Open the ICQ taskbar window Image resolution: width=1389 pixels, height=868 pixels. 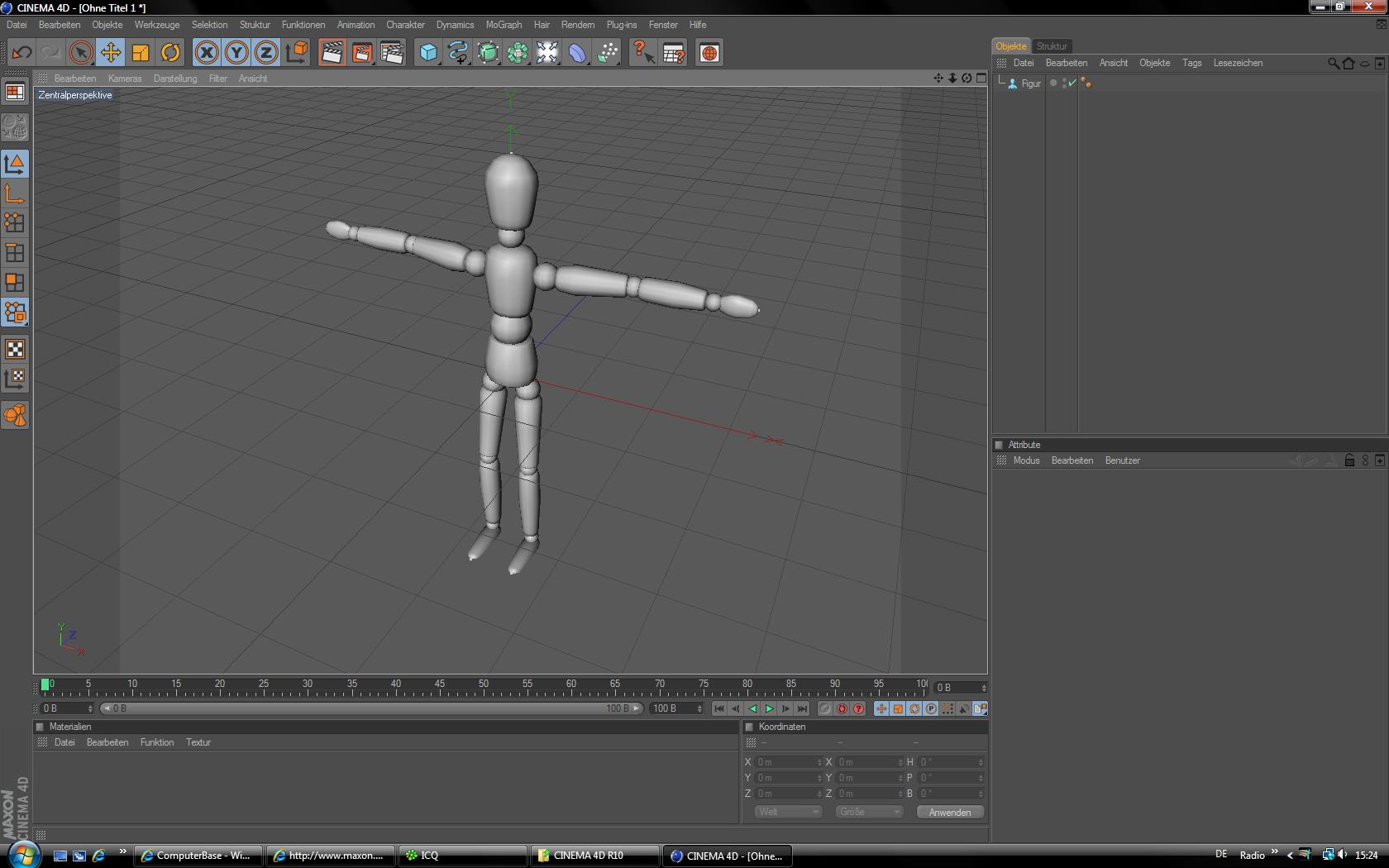[462, 856]
